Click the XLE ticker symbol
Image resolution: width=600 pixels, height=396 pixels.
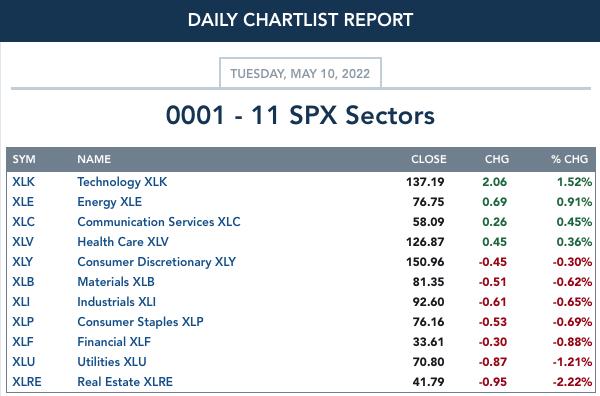click(23, 202)
